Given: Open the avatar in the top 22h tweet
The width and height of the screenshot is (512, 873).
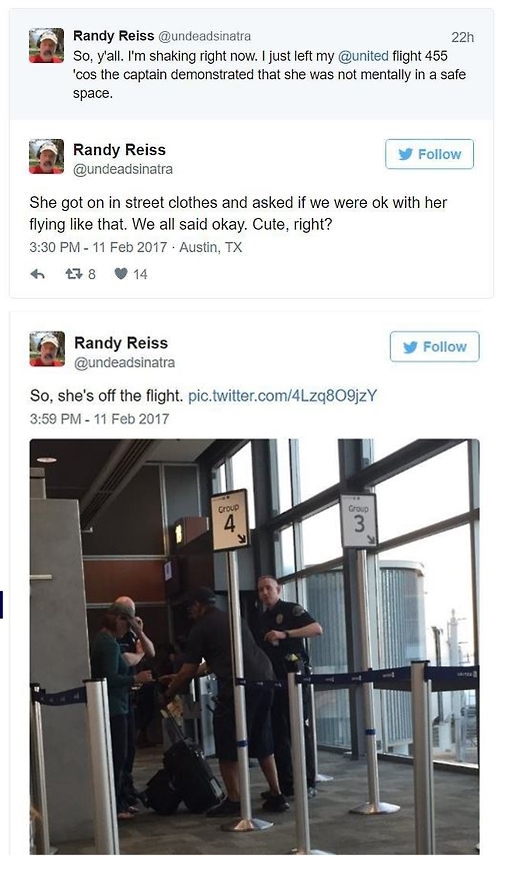Looking at the screenshot, I should tap(46, 46).
